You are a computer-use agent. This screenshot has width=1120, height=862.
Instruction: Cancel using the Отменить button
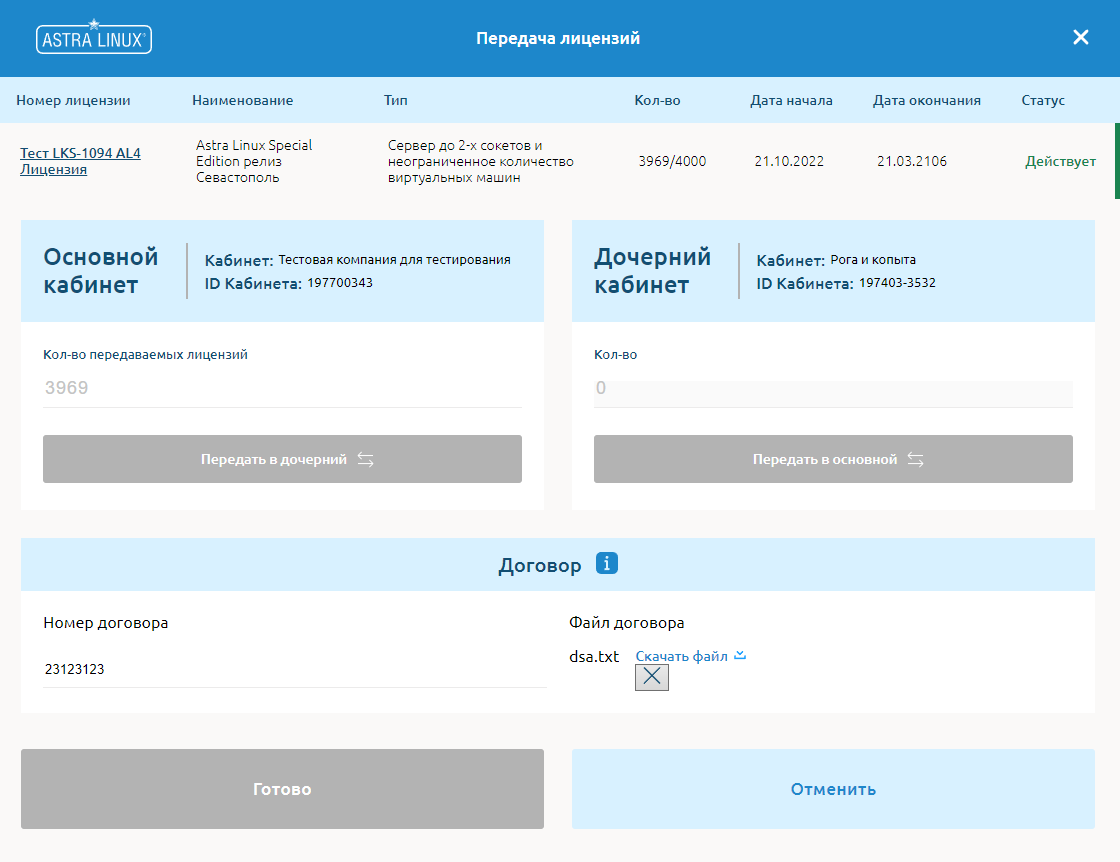(833, 789)
